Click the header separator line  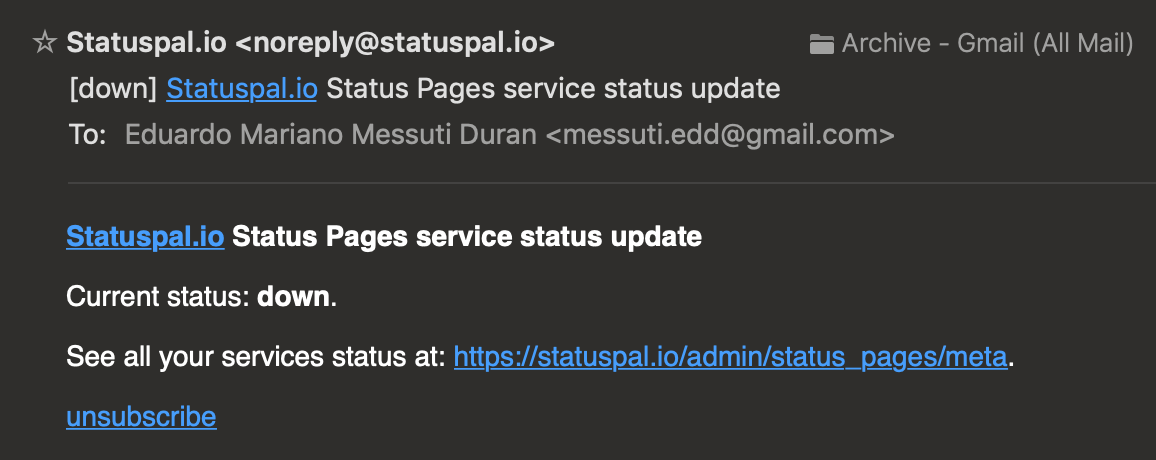pos(611,182)
